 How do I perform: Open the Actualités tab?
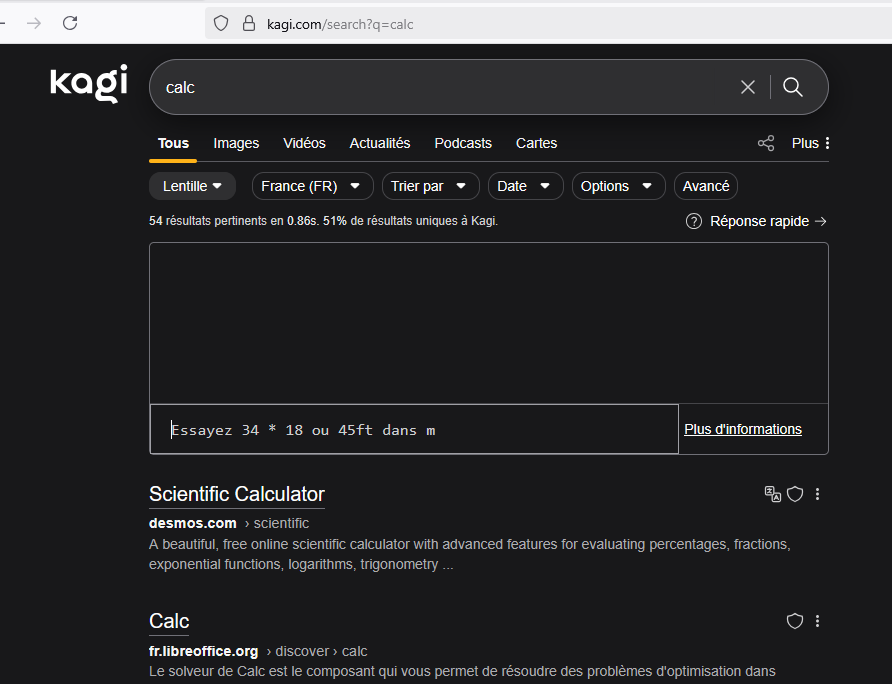pos(380,143)
